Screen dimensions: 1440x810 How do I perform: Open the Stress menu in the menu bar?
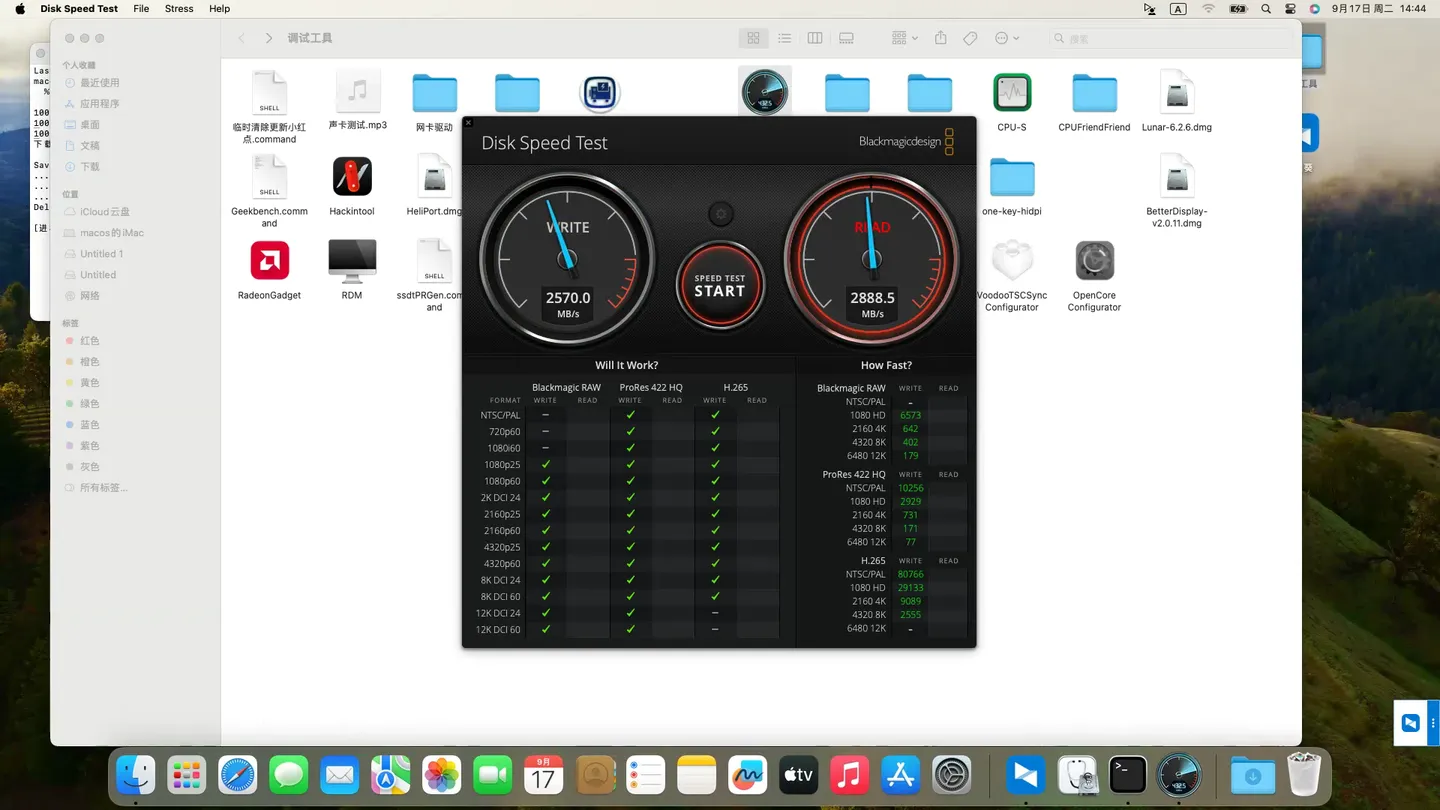point(179,9)
